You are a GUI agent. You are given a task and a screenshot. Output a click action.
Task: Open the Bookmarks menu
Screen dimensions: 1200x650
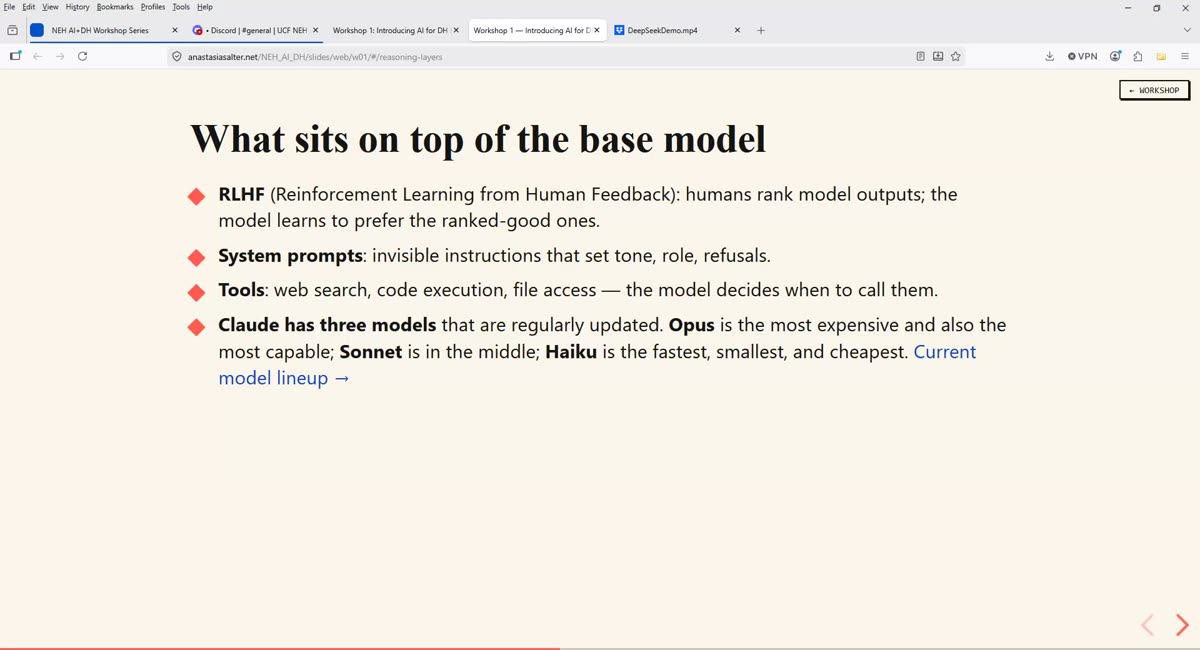(115, 7)
